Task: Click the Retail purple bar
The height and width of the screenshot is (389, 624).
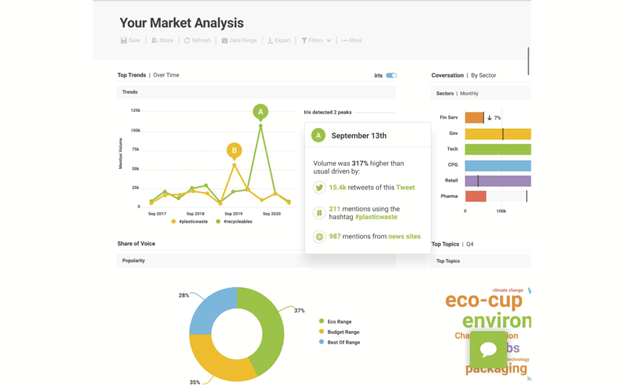Action: point(498,181)
